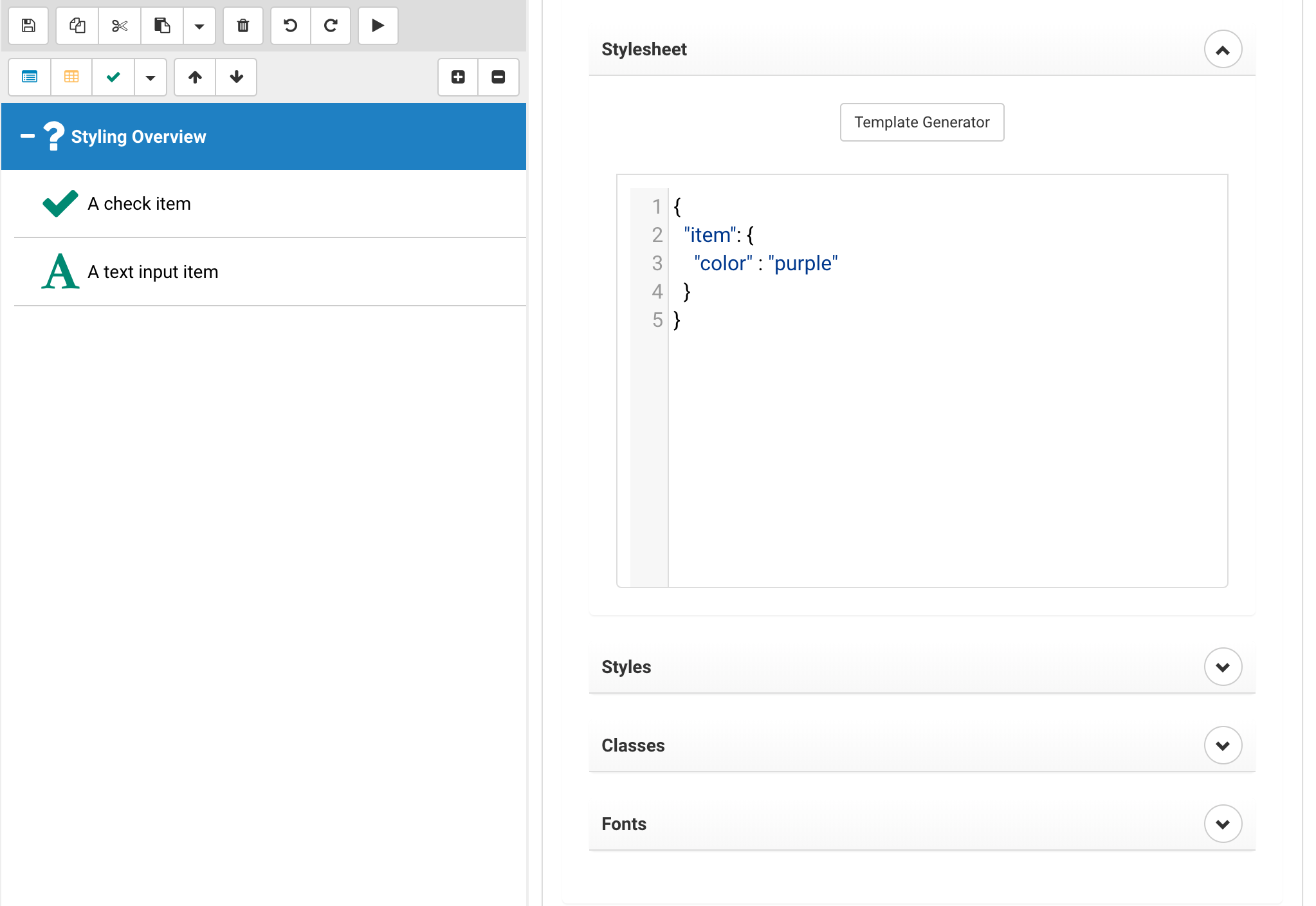This screenshot has width=1316, height=906.
Task: Collapse all items with minus button
Action: coord(498,77)
